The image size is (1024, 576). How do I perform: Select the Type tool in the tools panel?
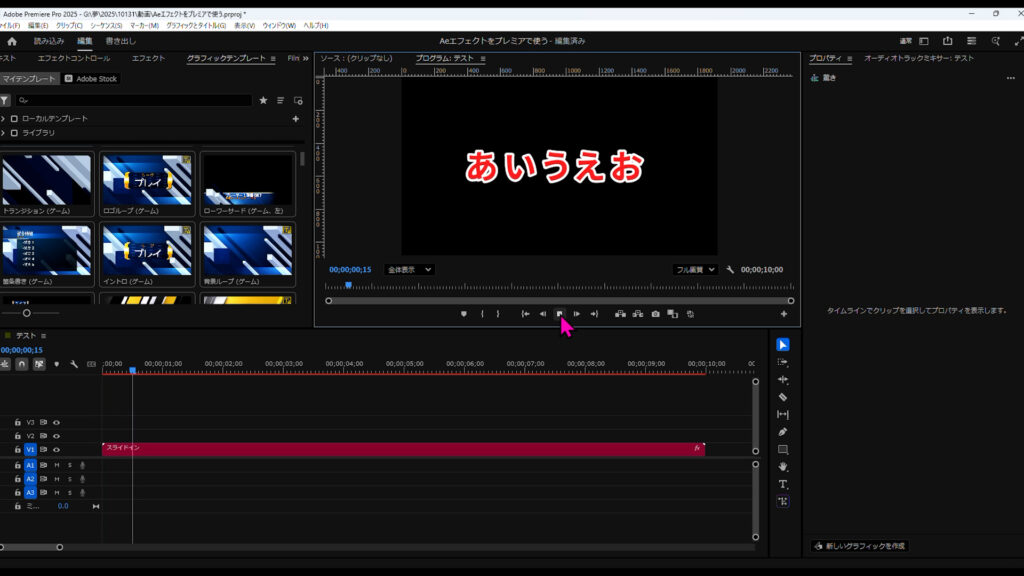click(783, 484)
